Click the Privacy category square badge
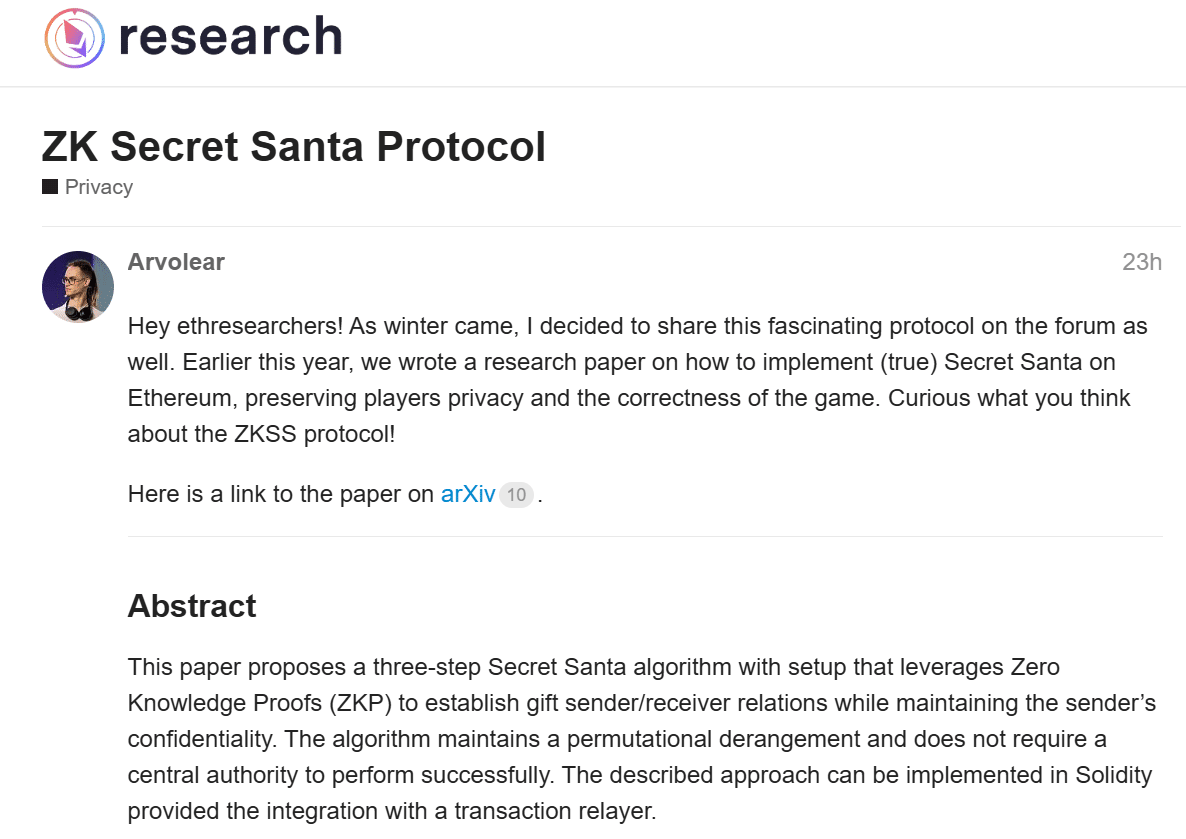Image resolution: width=1186 pixels, height=839 pixels. click(x=50, y=187)
